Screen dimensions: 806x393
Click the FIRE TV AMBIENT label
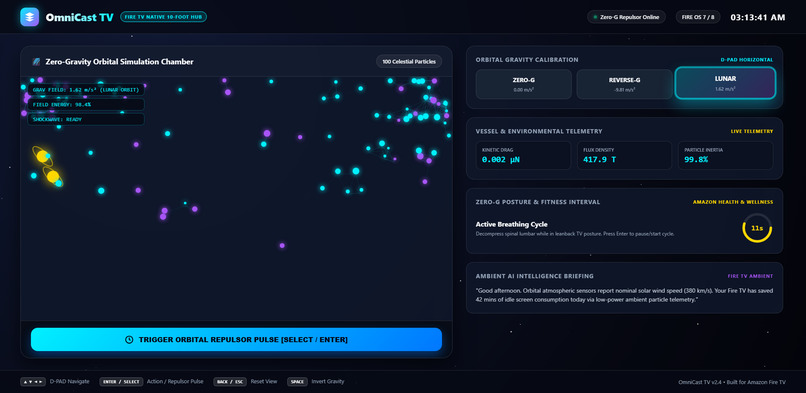[x=750, y=276]
